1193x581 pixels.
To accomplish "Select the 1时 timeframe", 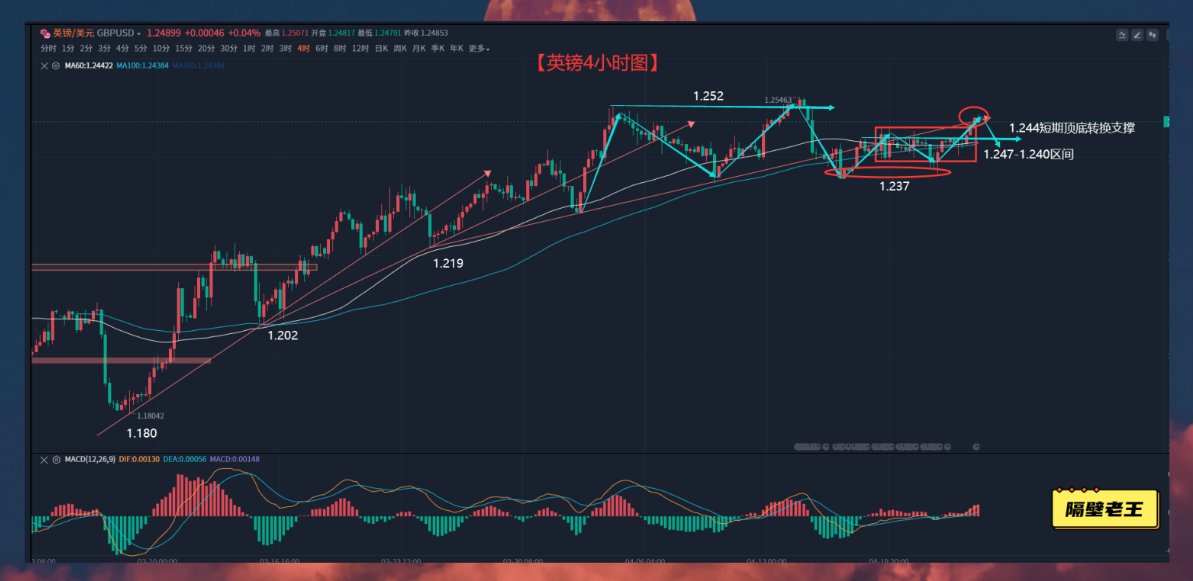I will [x=249, y=48].
